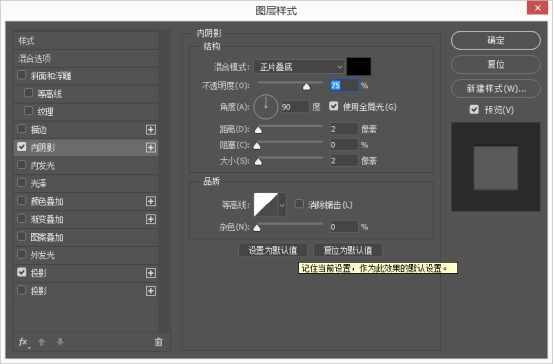Click the angle dial for 角度

pos(266,107)
